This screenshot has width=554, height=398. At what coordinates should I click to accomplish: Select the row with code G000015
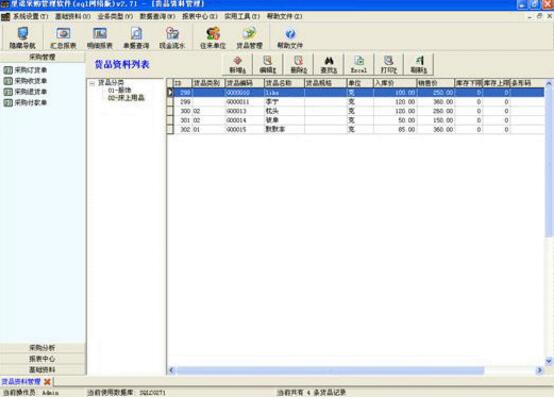click(355, 129)
